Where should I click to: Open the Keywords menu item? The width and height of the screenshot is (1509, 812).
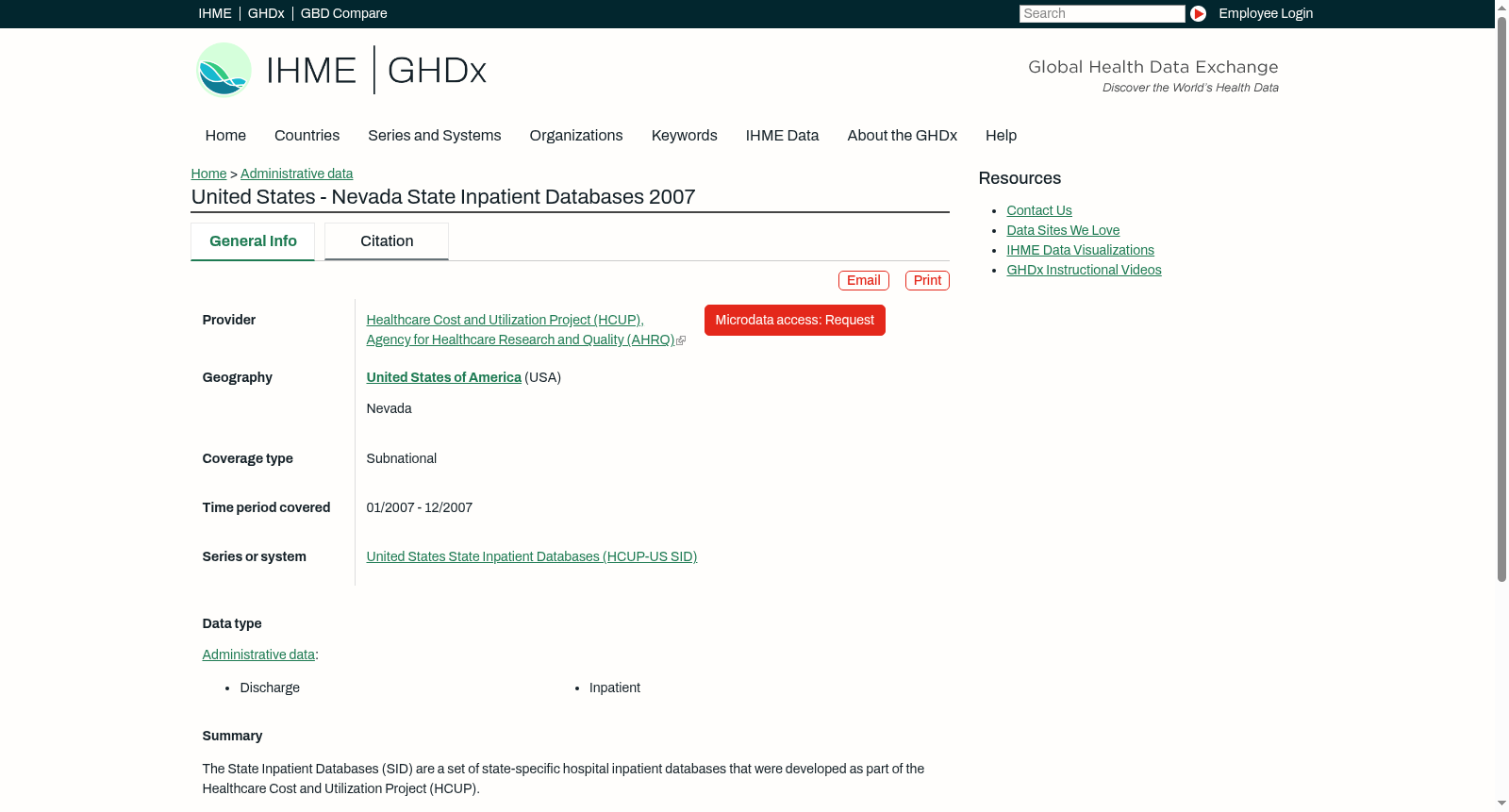[685, 136]
